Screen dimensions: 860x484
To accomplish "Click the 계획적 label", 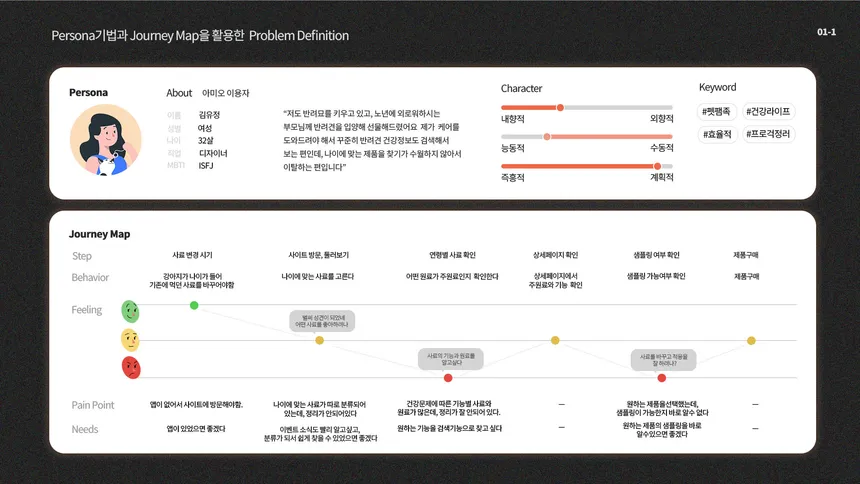I will point(661,177).
